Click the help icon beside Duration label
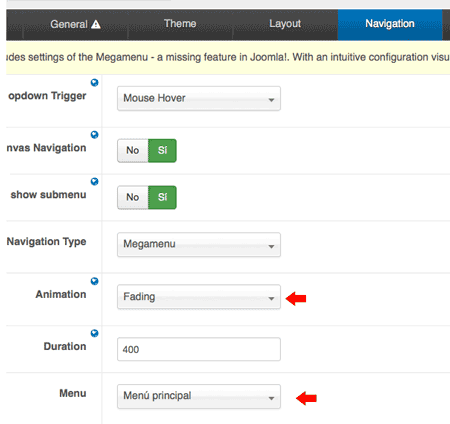Image resolution: width=450 pixels, height=424 pixels. point(95,333)
